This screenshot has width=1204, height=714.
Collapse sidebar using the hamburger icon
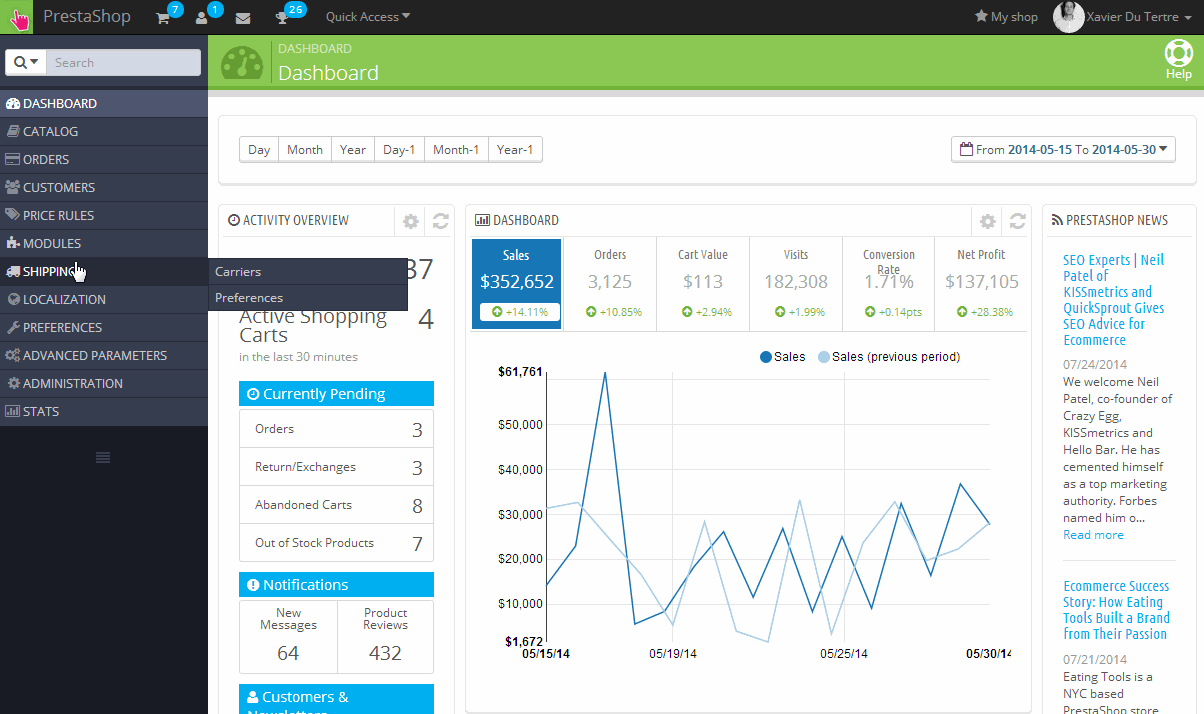(103, 457)
